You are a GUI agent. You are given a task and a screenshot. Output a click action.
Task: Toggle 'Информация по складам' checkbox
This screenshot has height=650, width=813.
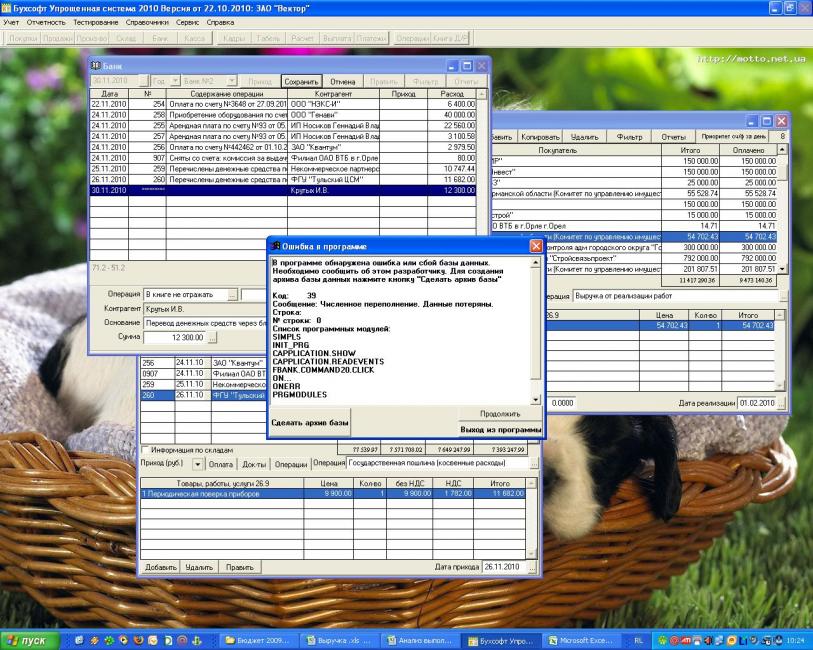coord(146,449)
